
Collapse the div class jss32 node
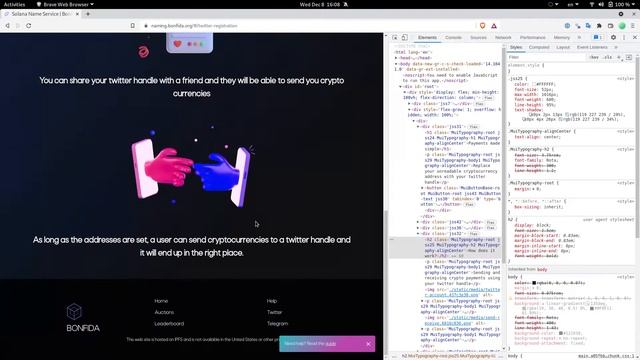(418, 233)
